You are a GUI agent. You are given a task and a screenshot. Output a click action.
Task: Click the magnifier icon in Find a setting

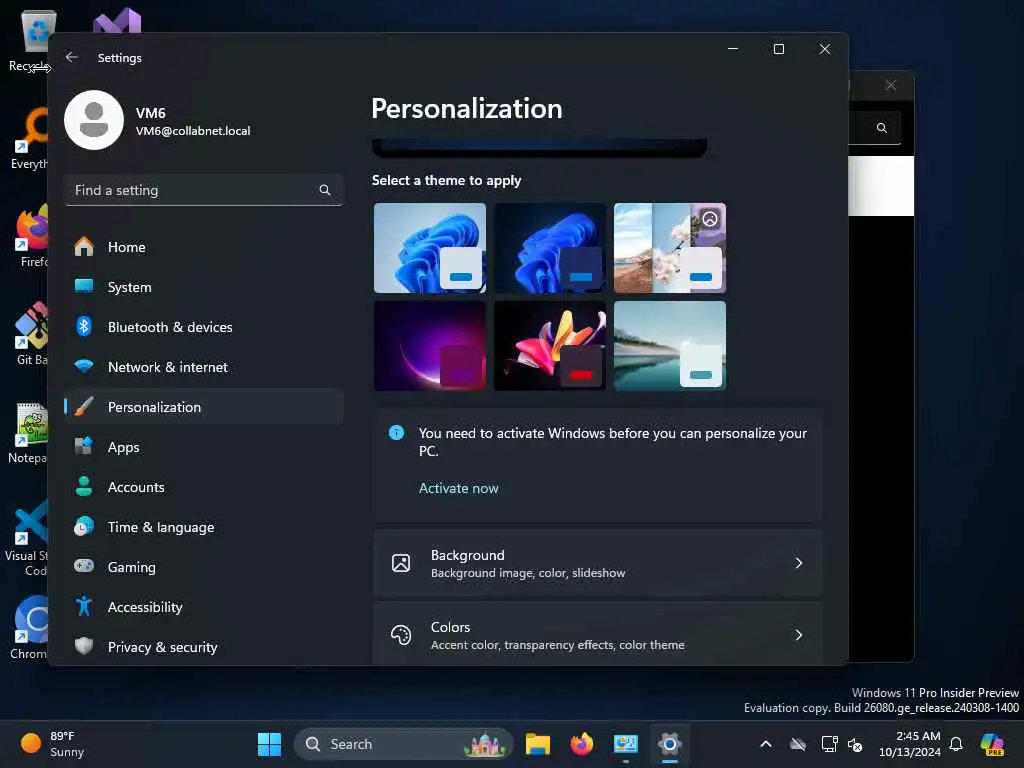pyautogui.click(x=325, y=190)
